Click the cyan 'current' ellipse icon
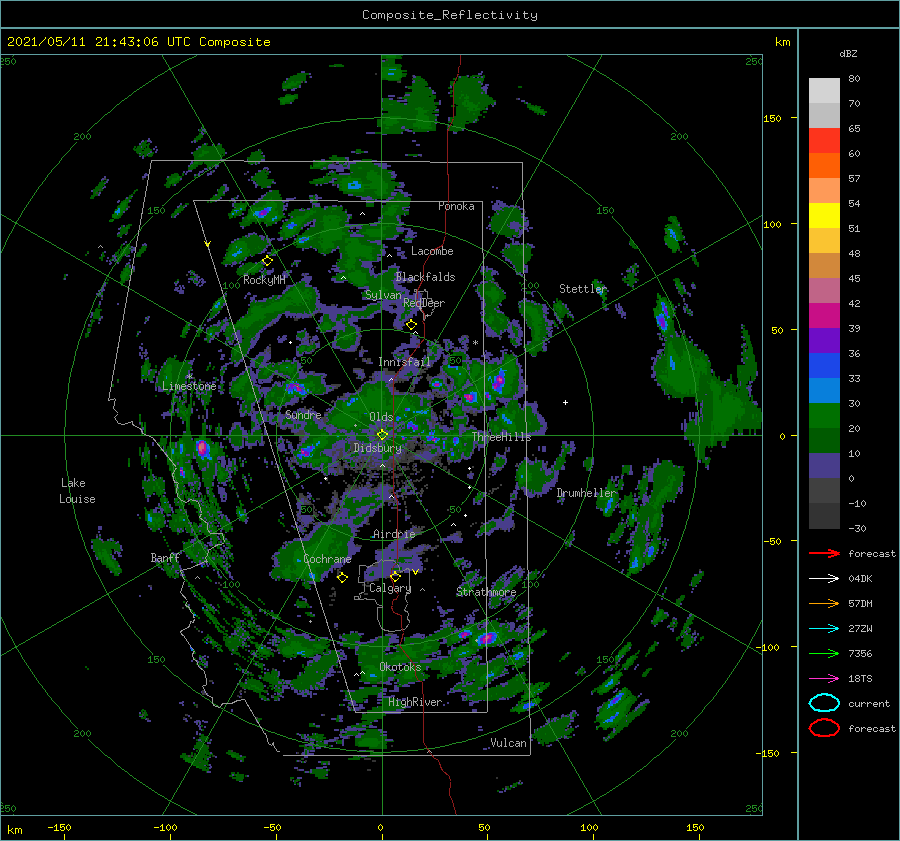This screenshot has height=841, width=900. 824,703
